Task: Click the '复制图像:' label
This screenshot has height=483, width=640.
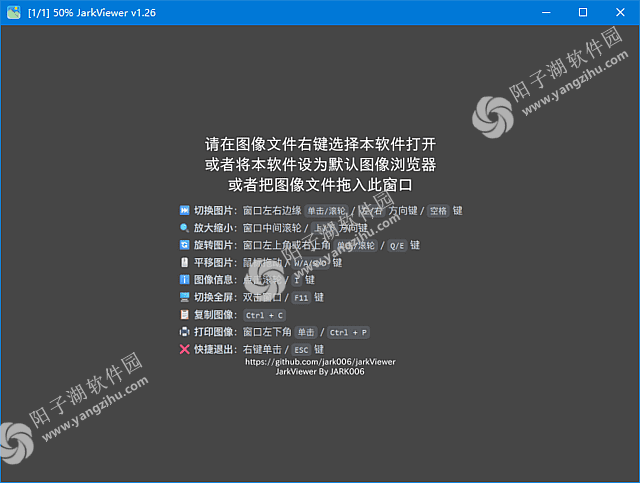Action: (215, 314)
